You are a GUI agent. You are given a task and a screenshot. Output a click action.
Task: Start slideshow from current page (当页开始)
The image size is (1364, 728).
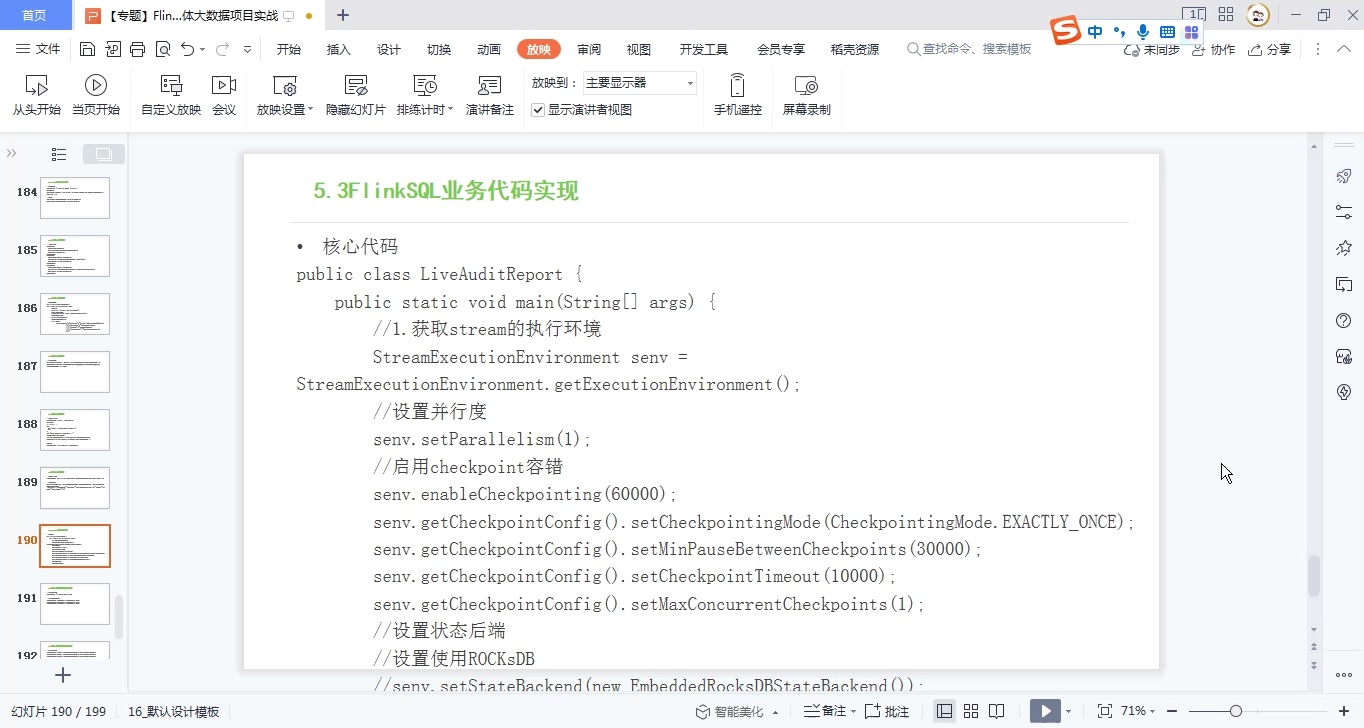[x=96, y=95]
